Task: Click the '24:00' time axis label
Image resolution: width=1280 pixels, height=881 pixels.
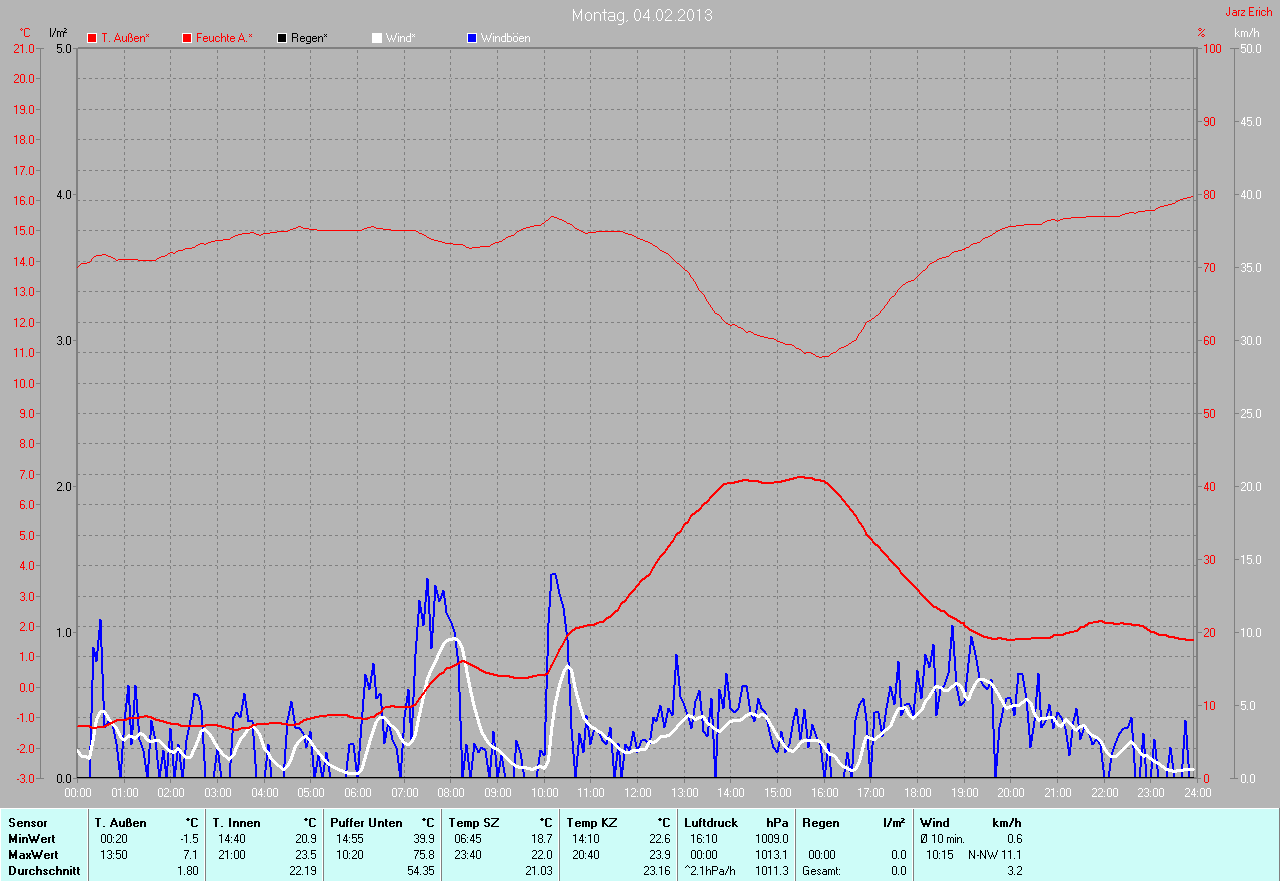Action: [1197, 793]
